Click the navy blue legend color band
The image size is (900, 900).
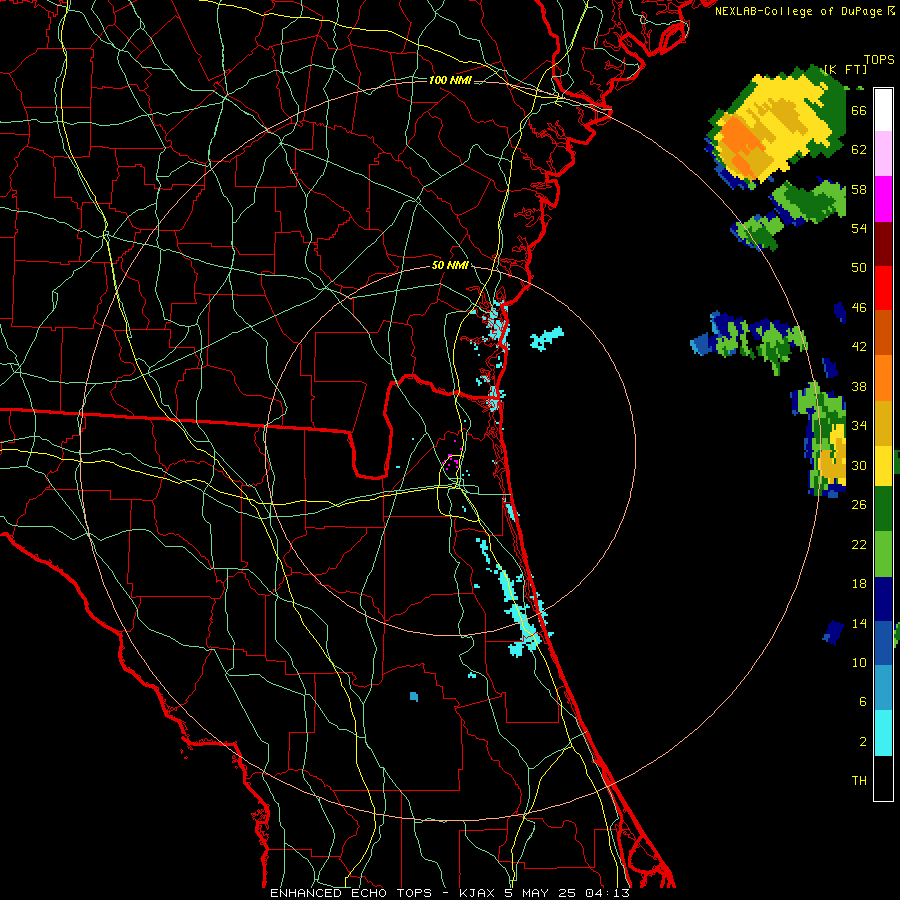click(883, 599)
